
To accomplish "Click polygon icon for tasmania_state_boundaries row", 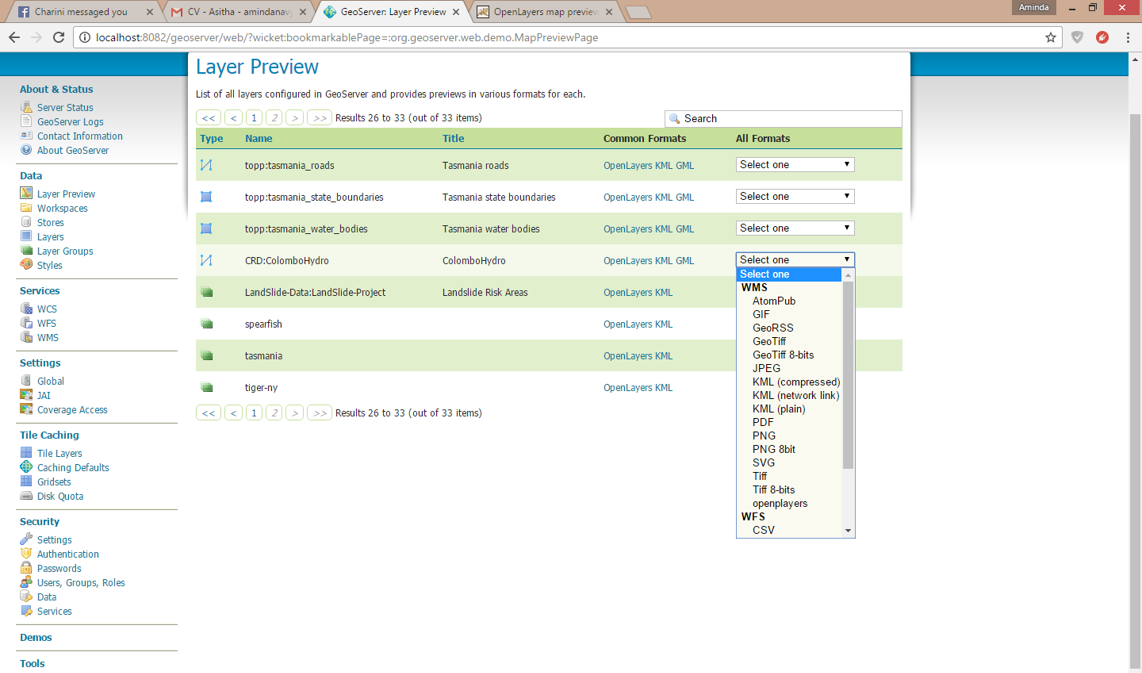I will [x=206, y=197].
